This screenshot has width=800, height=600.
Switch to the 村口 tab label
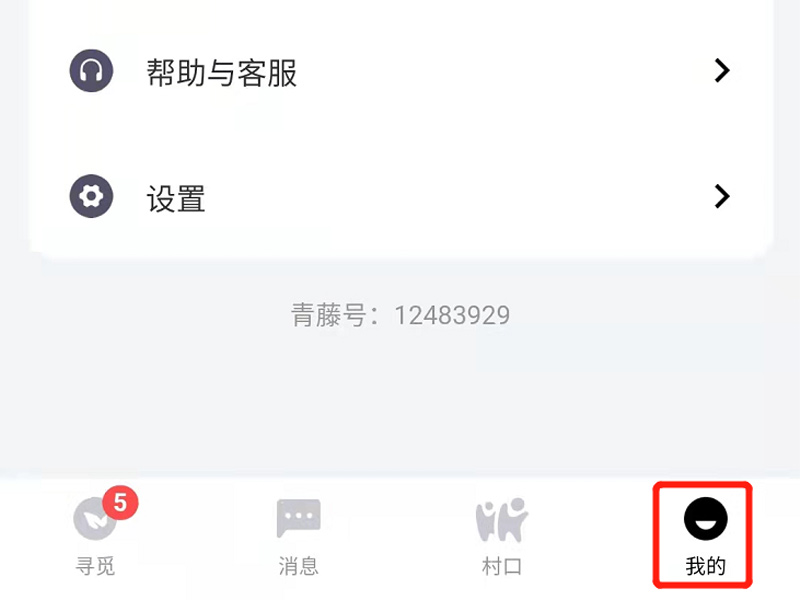pos(502,566)
